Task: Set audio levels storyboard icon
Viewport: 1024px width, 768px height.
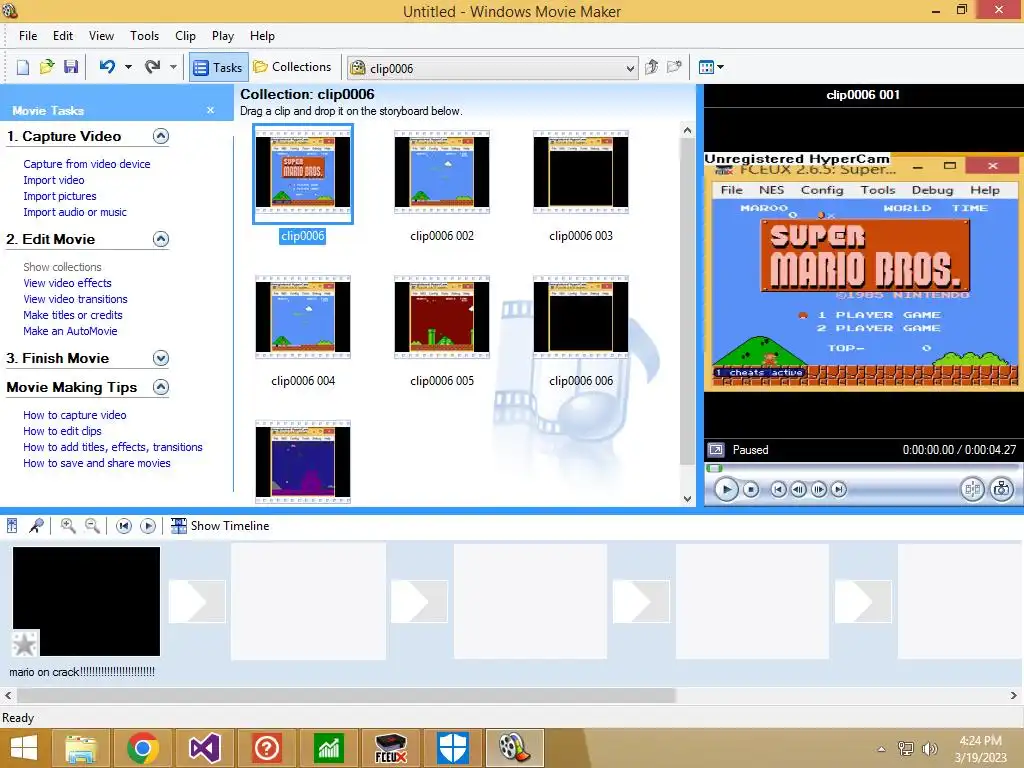Action: tap(12, 526)
